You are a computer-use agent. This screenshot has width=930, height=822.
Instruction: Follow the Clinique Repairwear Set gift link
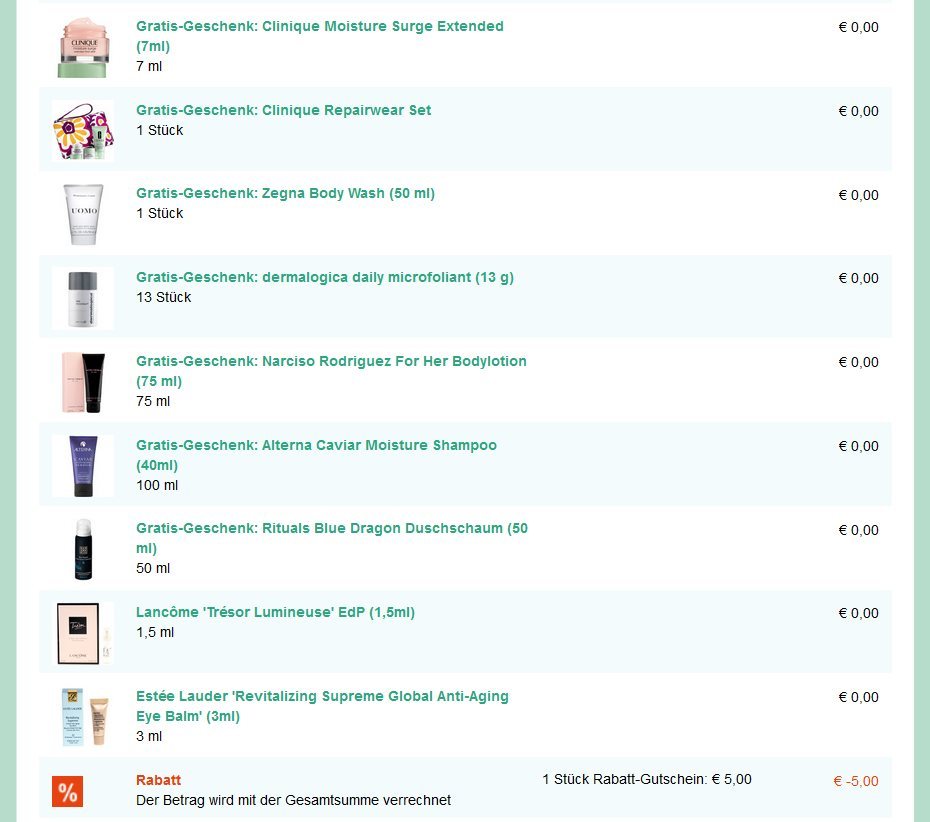tap(284, 110)
